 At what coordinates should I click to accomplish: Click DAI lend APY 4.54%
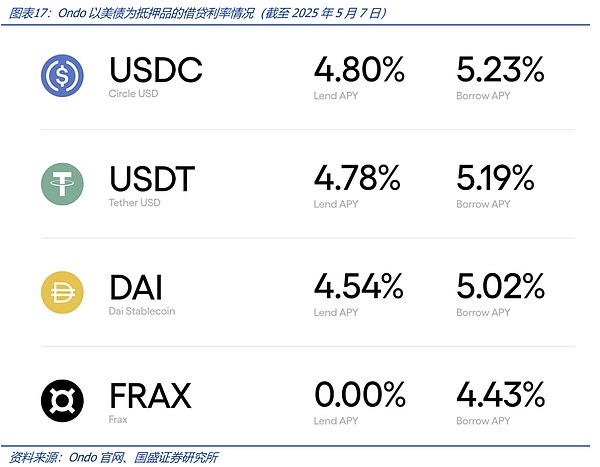(358, 287)
